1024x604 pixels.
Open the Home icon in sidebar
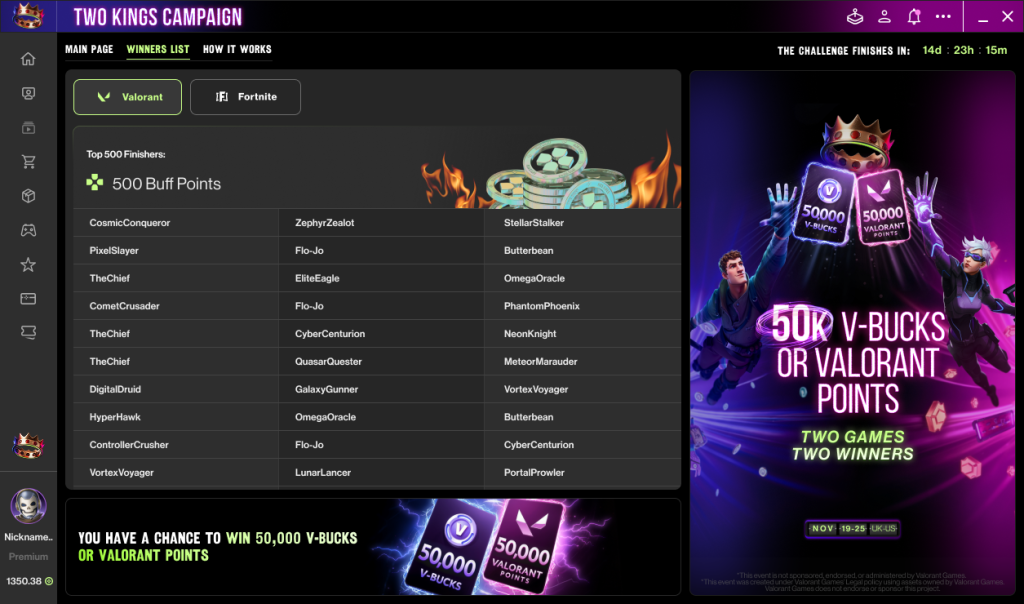28,59
